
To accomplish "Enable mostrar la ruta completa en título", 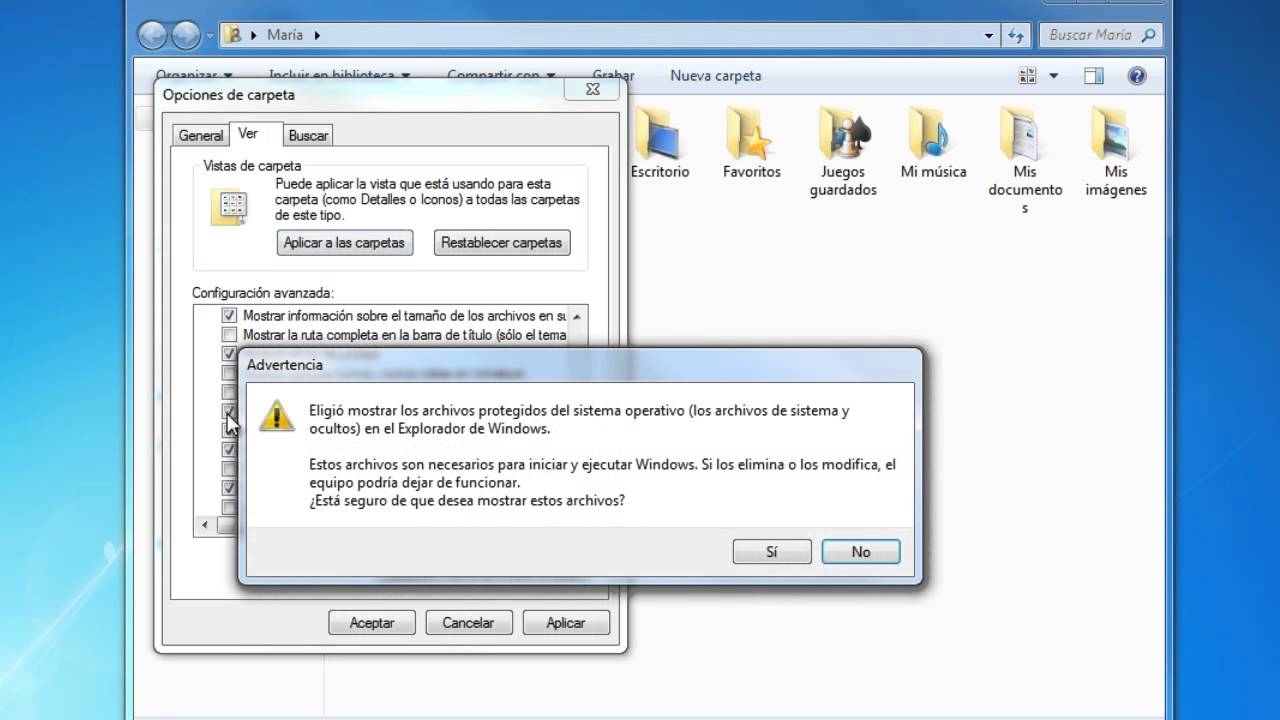I will [229, 334].
